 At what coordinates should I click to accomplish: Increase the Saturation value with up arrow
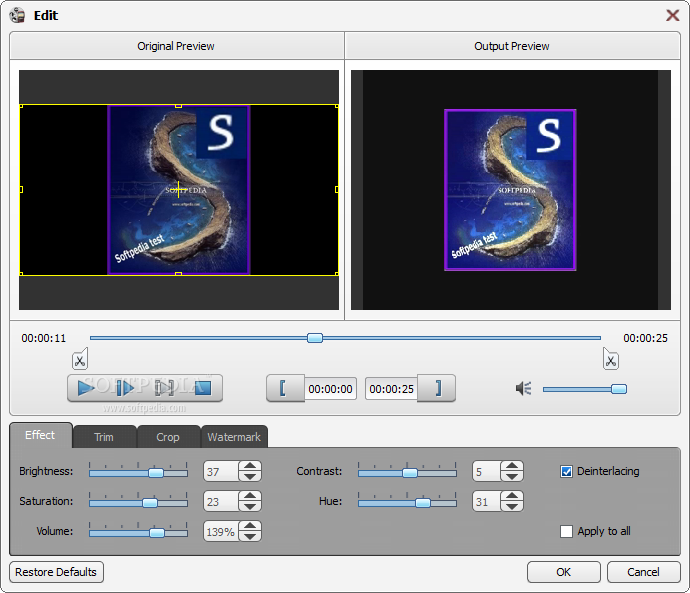pyautogui.click(x=250, y=496)
